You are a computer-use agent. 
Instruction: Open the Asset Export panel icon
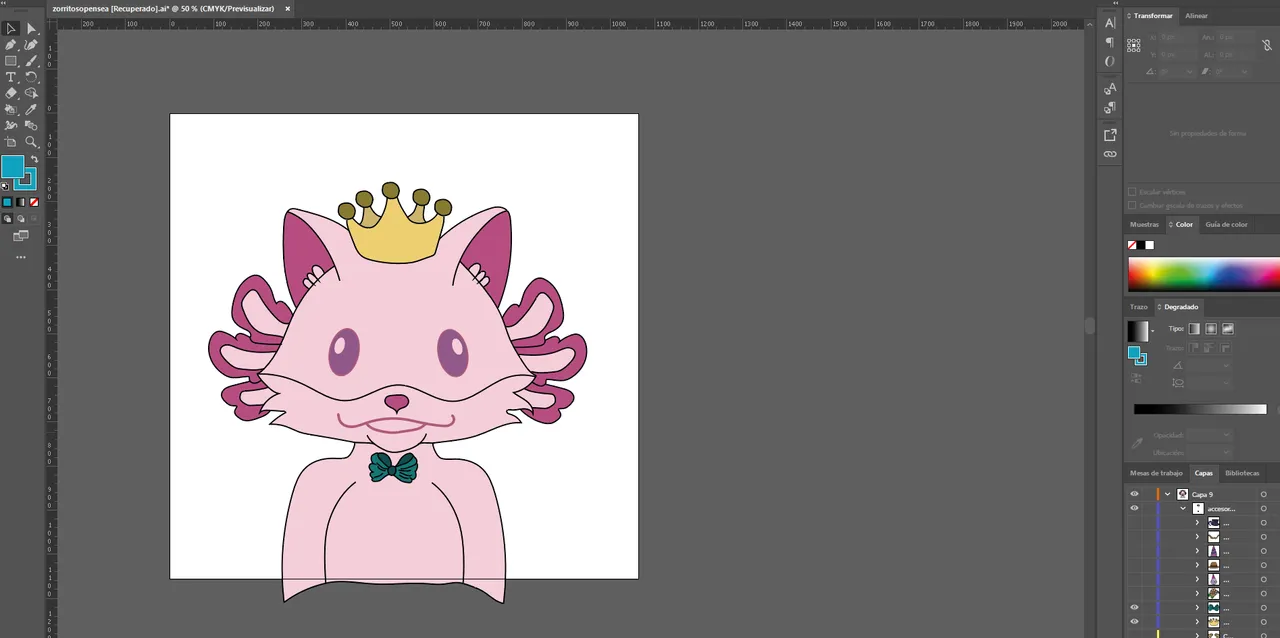coord(1110,135)
